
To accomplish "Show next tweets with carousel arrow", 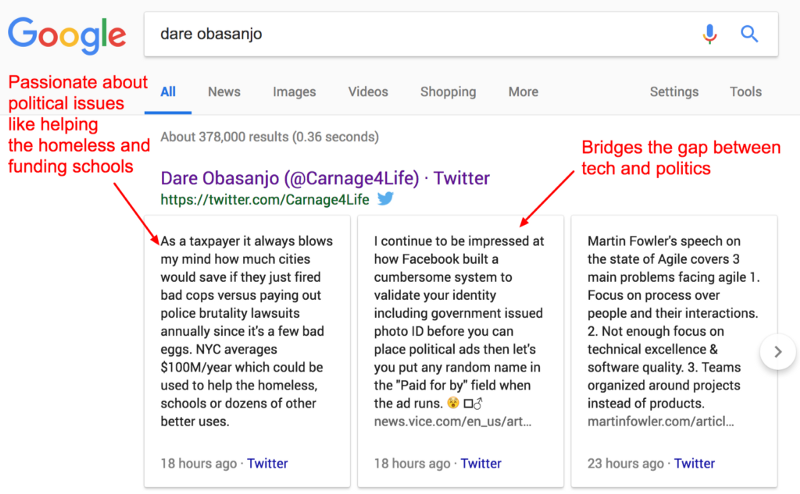I will [778, 352].
